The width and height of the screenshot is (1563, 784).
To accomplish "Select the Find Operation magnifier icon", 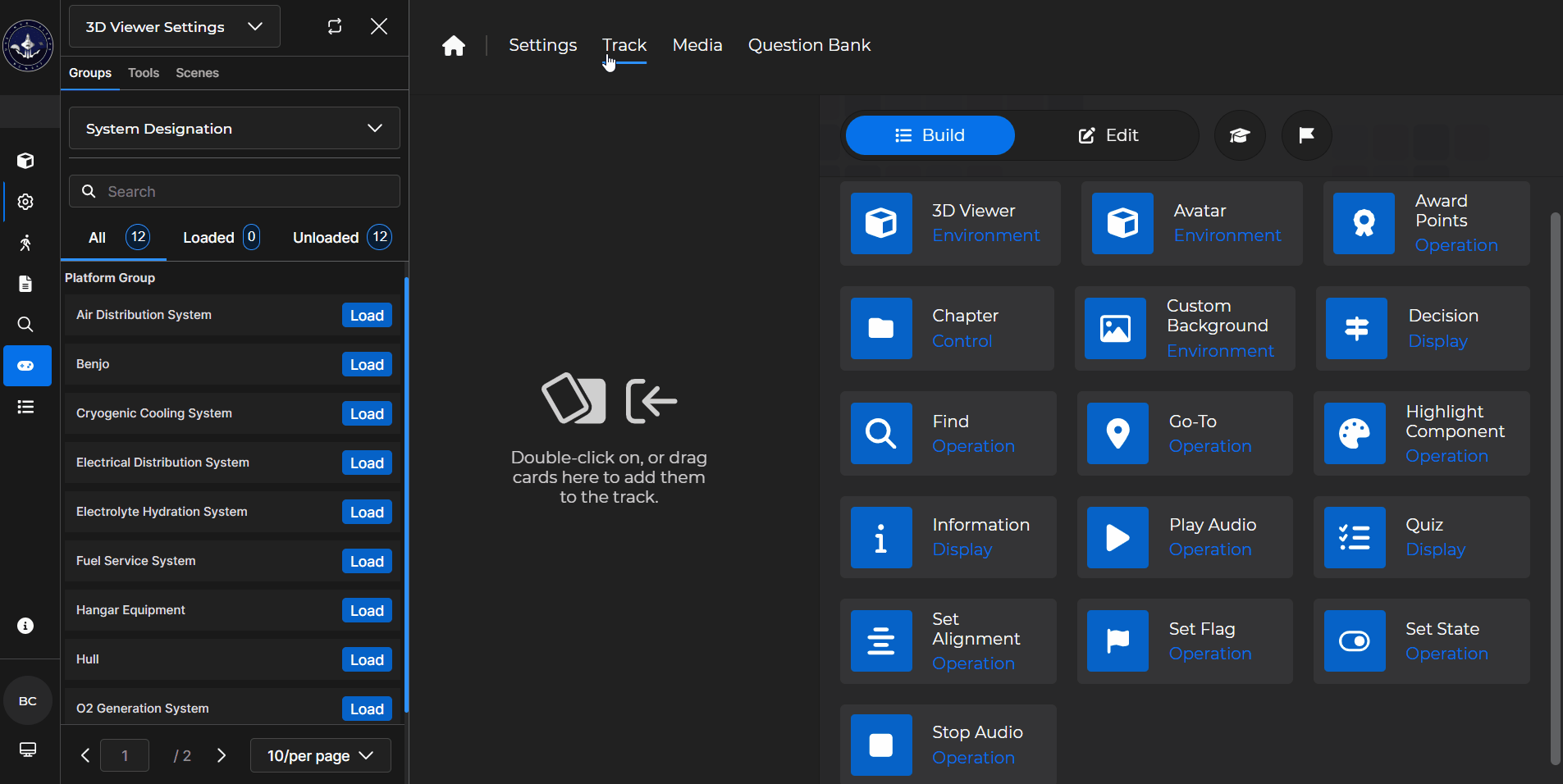I will click(x=881, y=433).
